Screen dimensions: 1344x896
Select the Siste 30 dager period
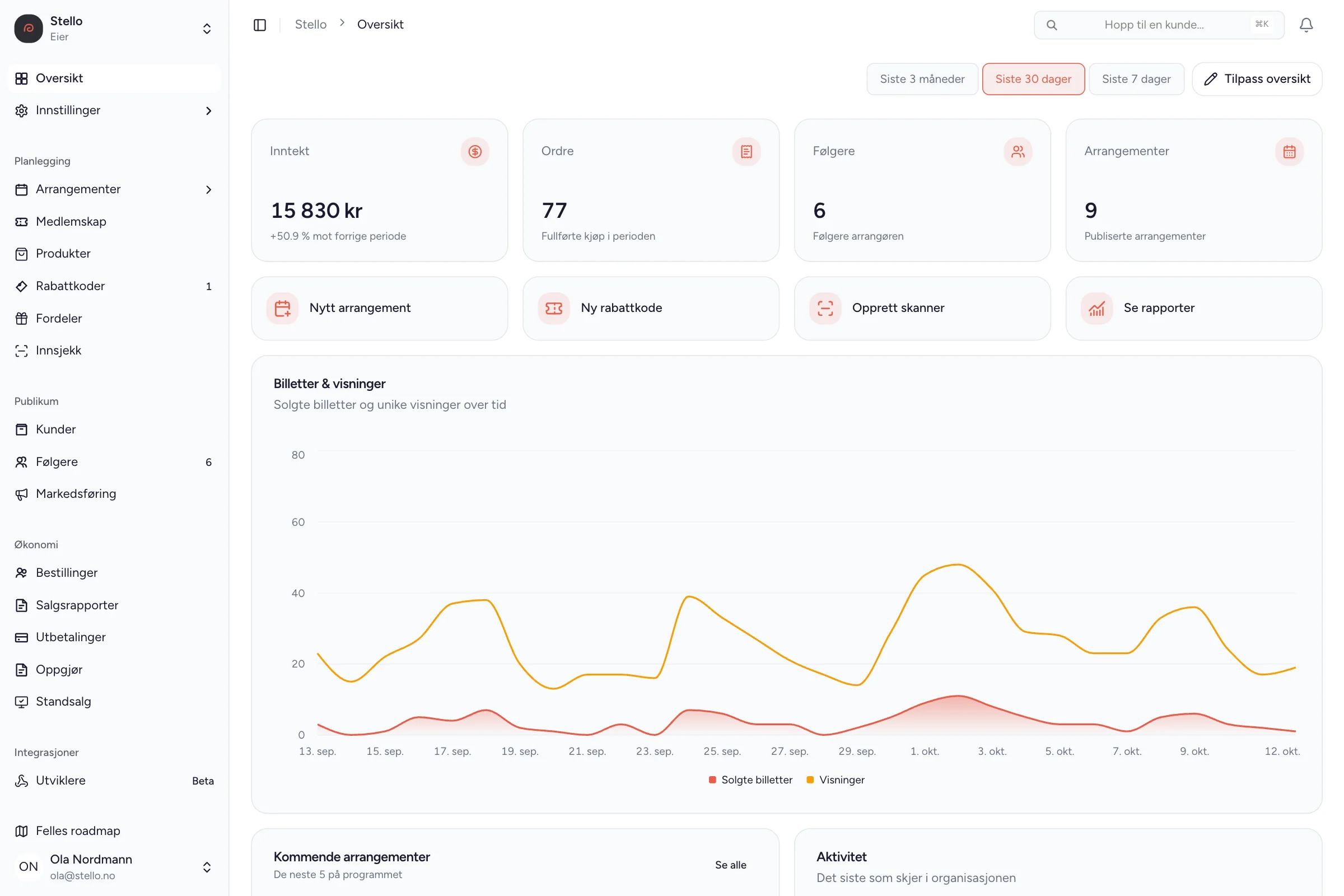(x=1033, y=79)
